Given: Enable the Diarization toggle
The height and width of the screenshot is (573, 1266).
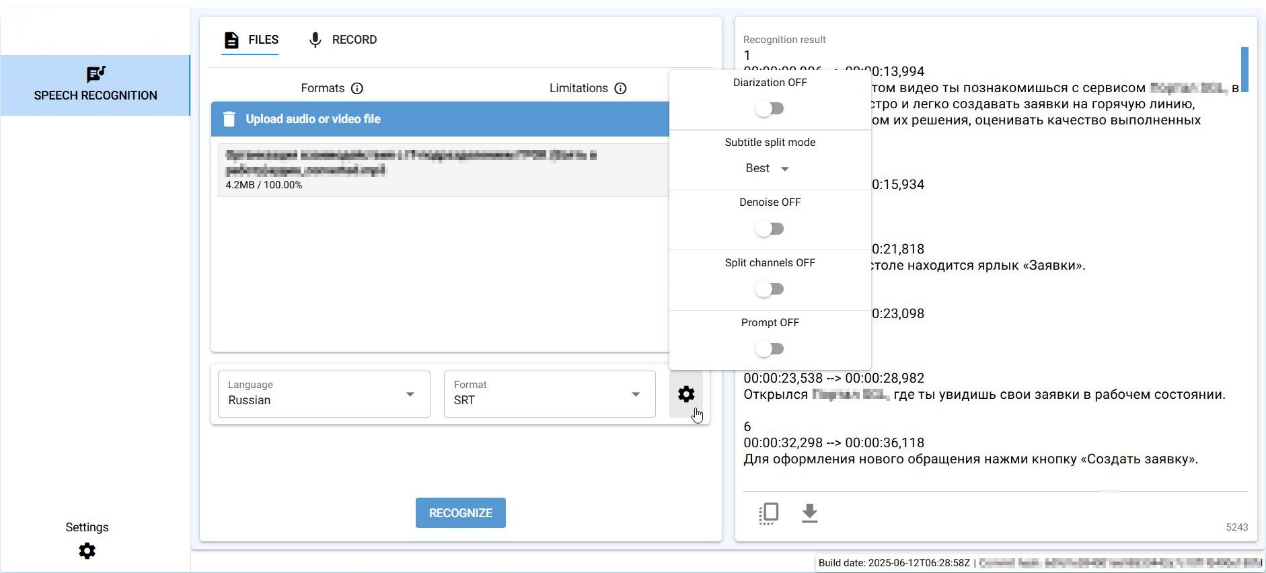Looking at the screenshot, I should click(x=769, y=108).
